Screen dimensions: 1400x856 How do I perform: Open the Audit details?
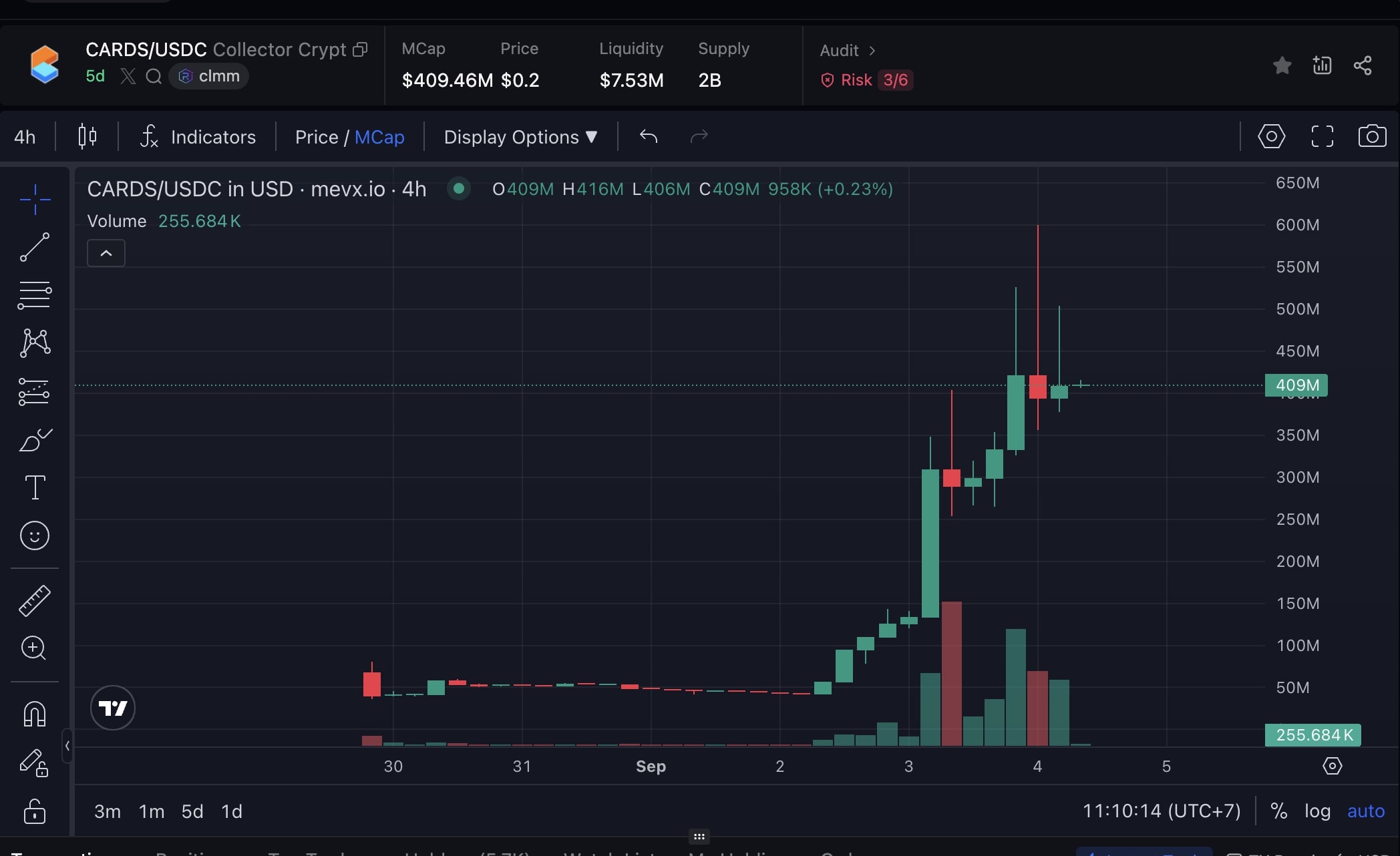[848, 51]
